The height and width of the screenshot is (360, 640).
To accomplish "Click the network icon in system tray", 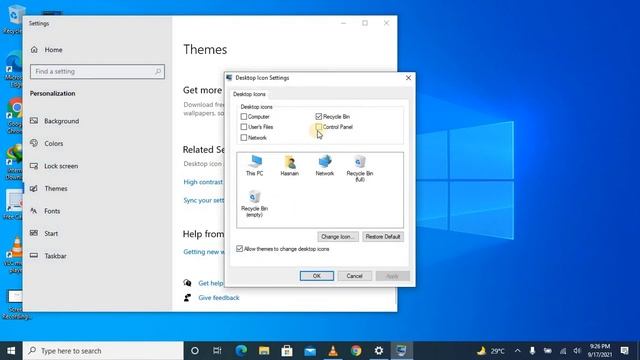I will [x=563, y=351].
